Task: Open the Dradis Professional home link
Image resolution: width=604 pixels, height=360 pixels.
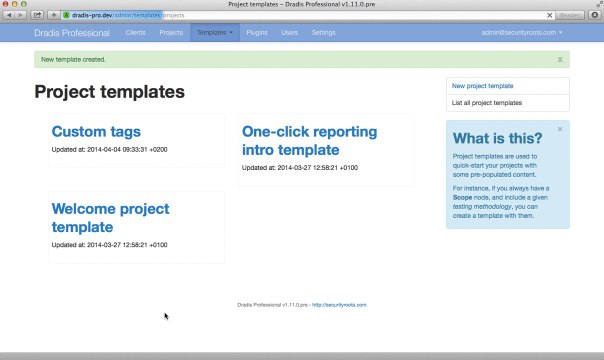Action: pyautogui.click(x=72, y=33)
